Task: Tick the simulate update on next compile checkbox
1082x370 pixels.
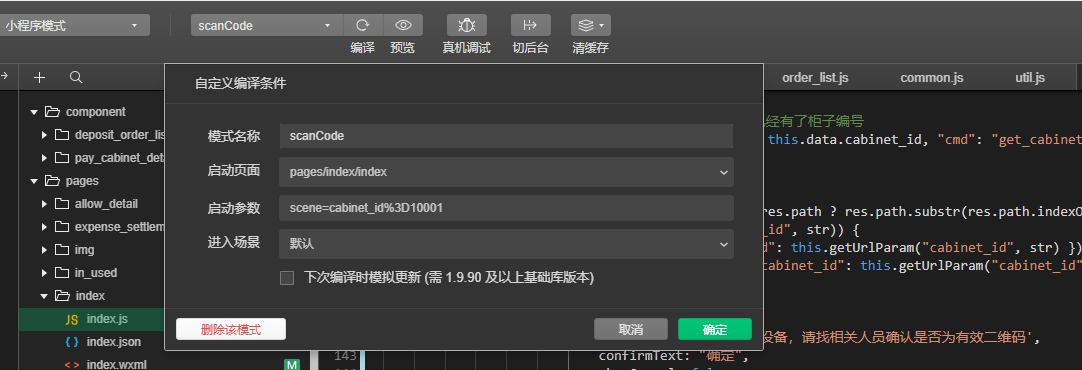Action: click(x=287, y=278)
